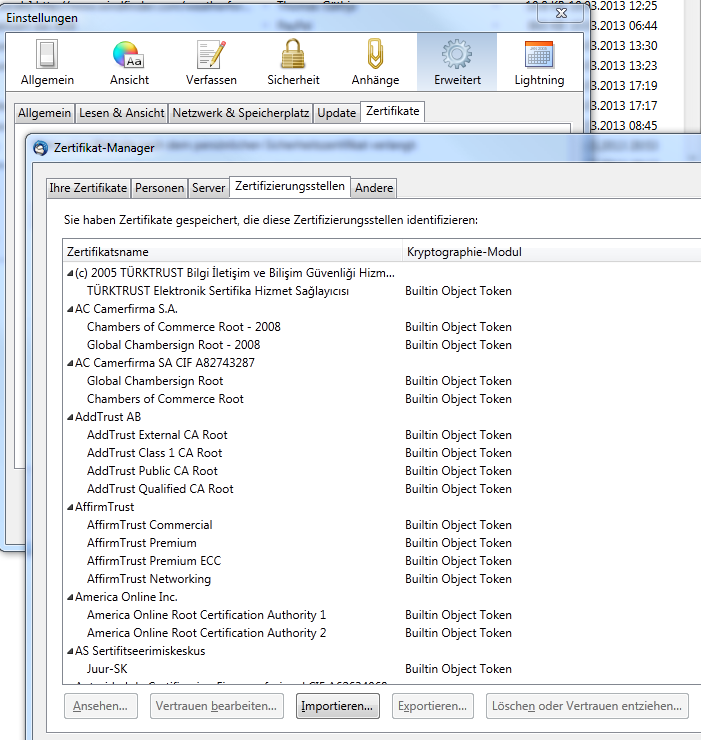Select AffirmTrust Networking certificate
The image size is (701, 740).
click(149, 579)
